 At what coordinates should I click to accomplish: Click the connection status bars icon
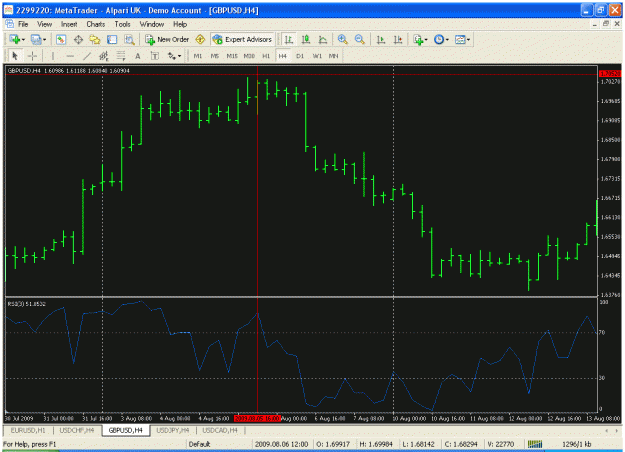pos(535,444)
